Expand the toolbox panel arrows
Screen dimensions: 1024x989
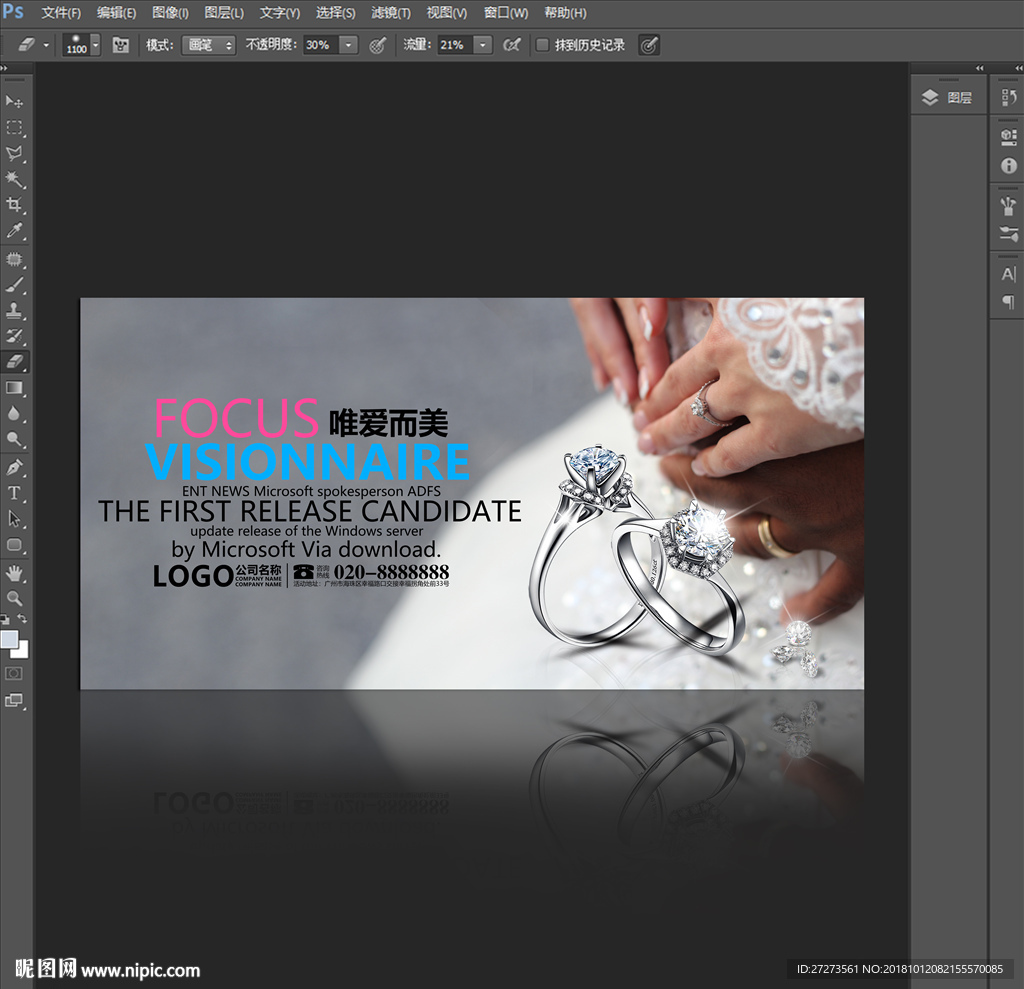point(4,68)
